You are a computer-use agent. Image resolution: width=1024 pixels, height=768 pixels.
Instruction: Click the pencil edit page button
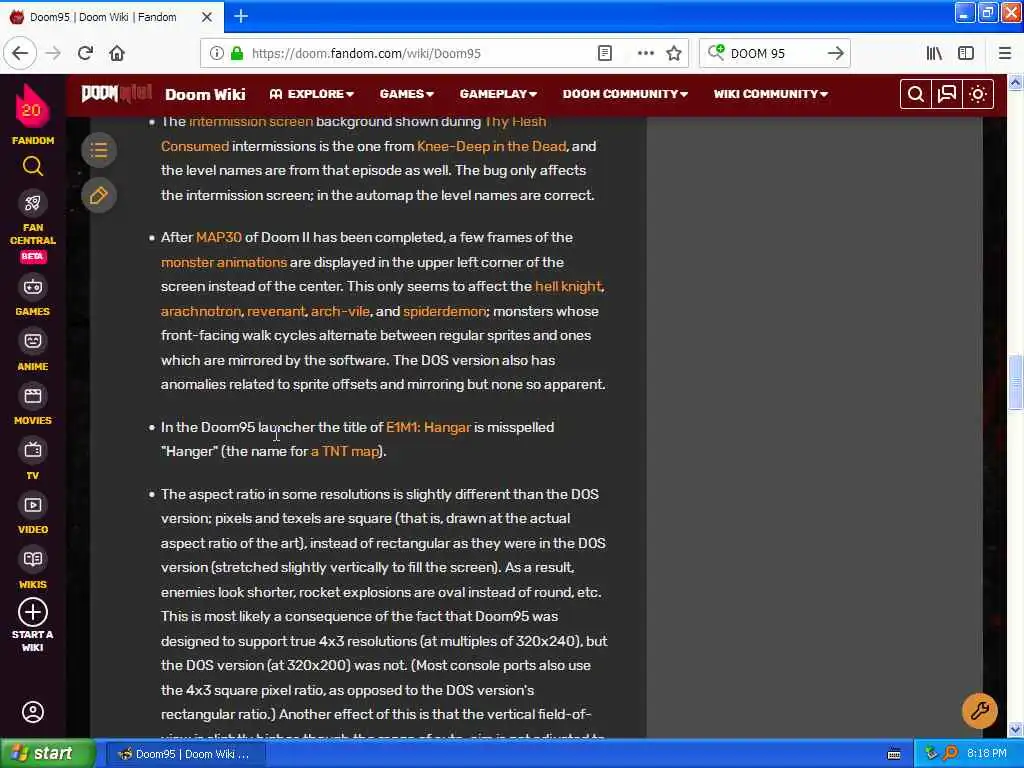tap(99, 195)
